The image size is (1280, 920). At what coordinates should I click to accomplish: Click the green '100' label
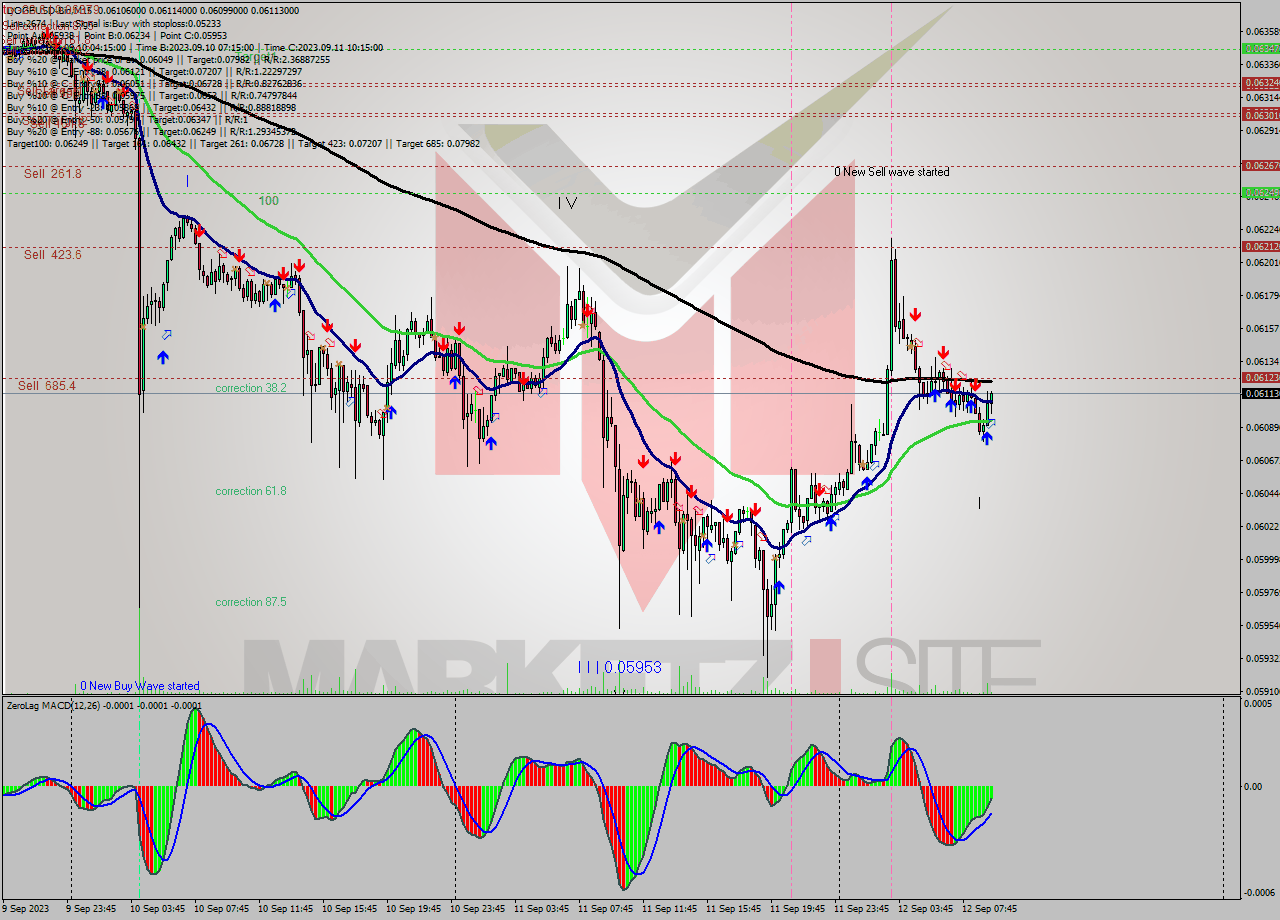269,201
